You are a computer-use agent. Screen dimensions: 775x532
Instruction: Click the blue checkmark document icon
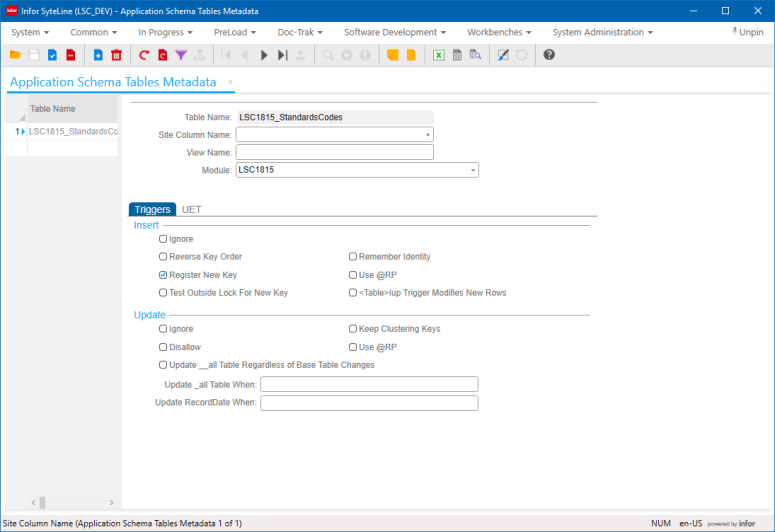pos(52,55)
